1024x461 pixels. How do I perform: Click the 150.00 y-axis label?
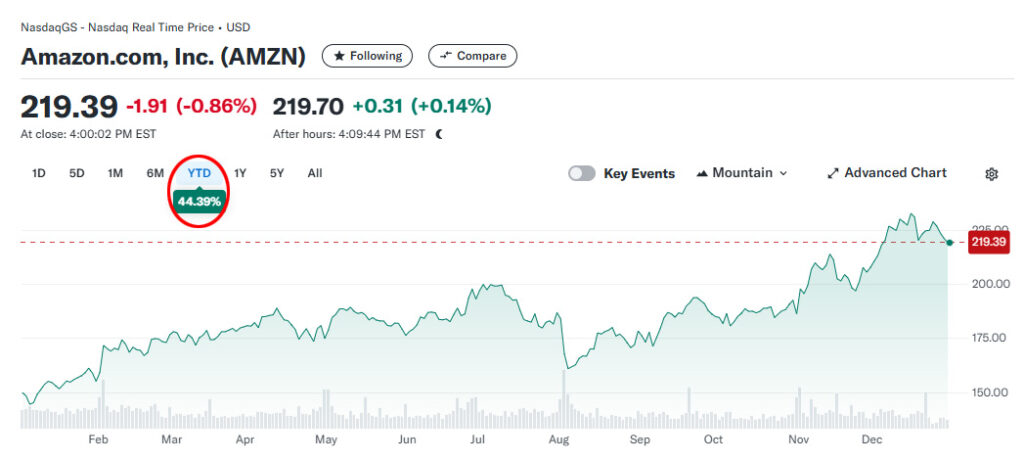991,392
